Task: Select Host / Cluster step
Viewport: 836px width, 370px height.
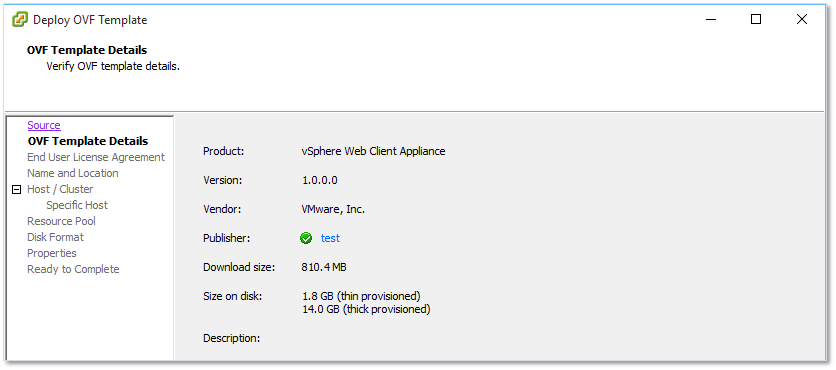Action: click(60, 189)
